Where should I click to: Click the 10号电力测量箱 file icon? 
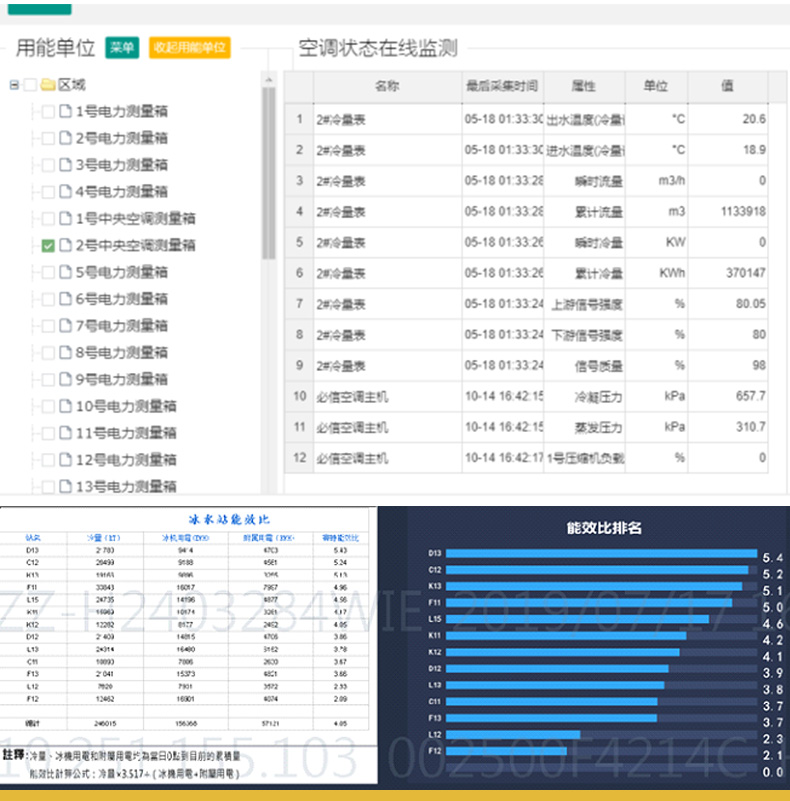pyautogui.click(x=65, y=406)
